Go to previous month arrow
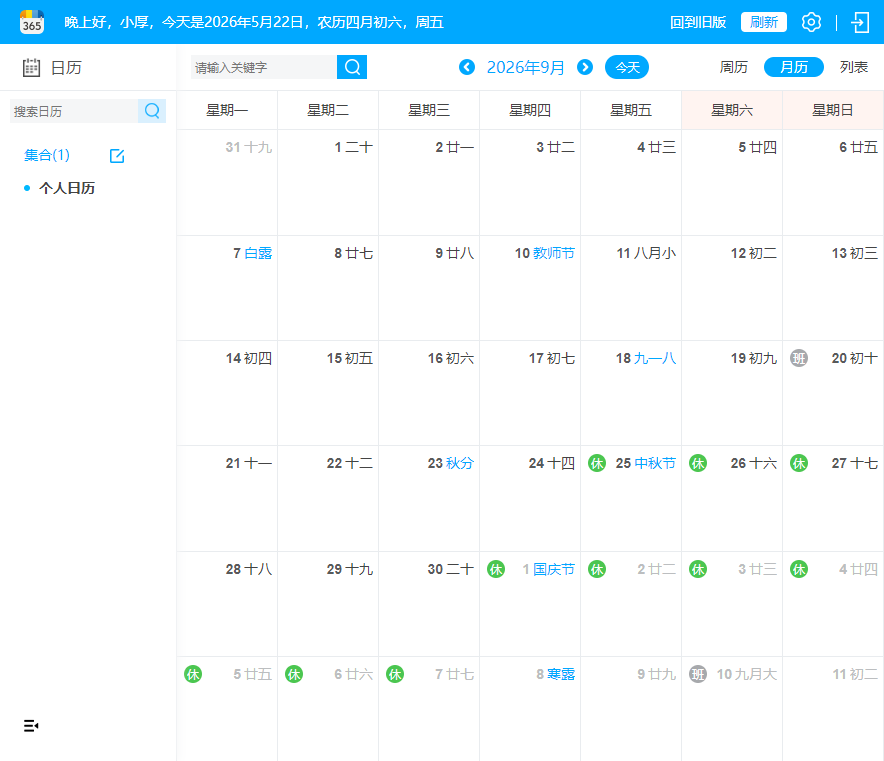 pyautogui.click(x=467, y=67)
